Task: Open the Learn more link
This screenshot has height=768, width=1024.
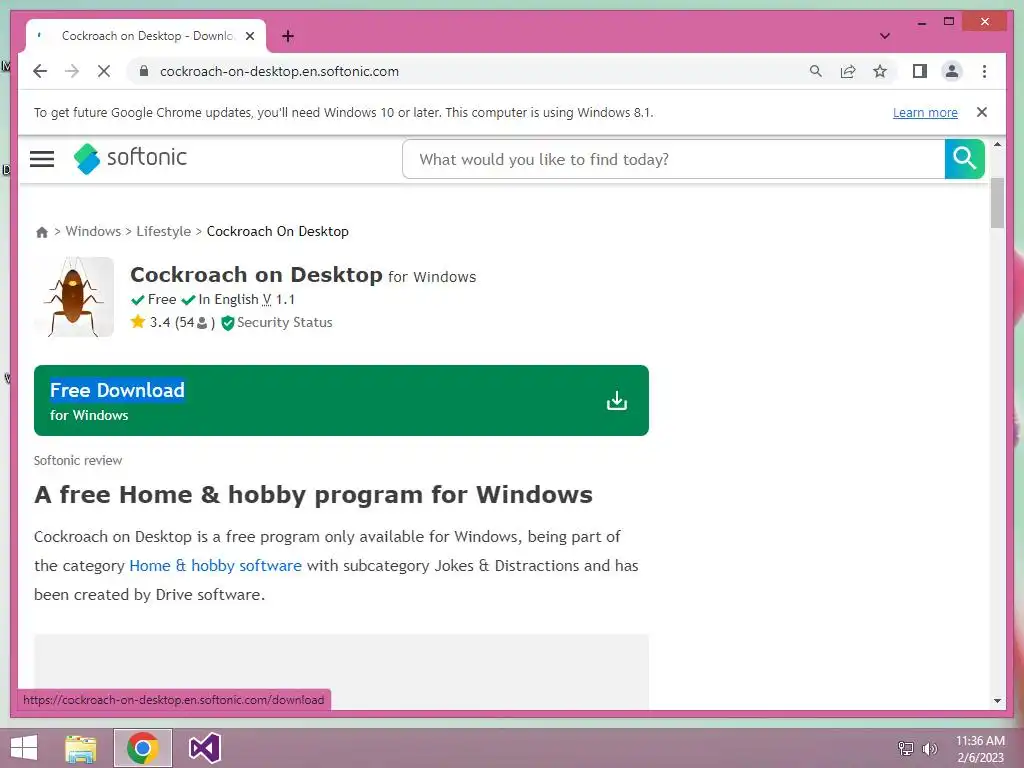Action: tap(925, 112)
